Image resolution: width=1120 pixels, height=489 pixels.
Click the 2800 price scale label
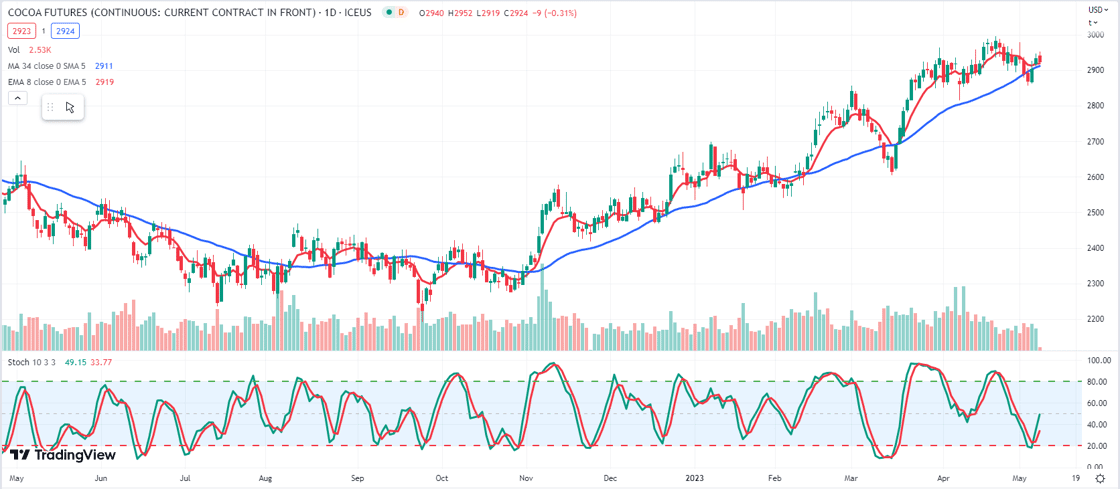[x=1097, y=106]
